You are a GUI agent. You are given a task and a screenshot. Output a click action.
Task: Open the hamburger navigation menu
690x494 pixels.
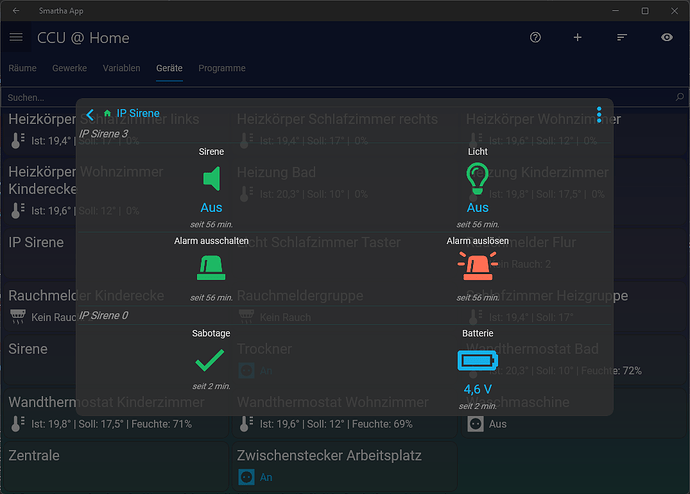(x=16, y=37)
